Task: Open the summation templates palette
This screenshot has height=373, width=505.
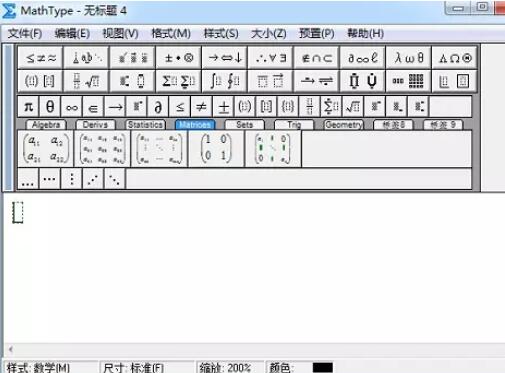Action: 178,81
